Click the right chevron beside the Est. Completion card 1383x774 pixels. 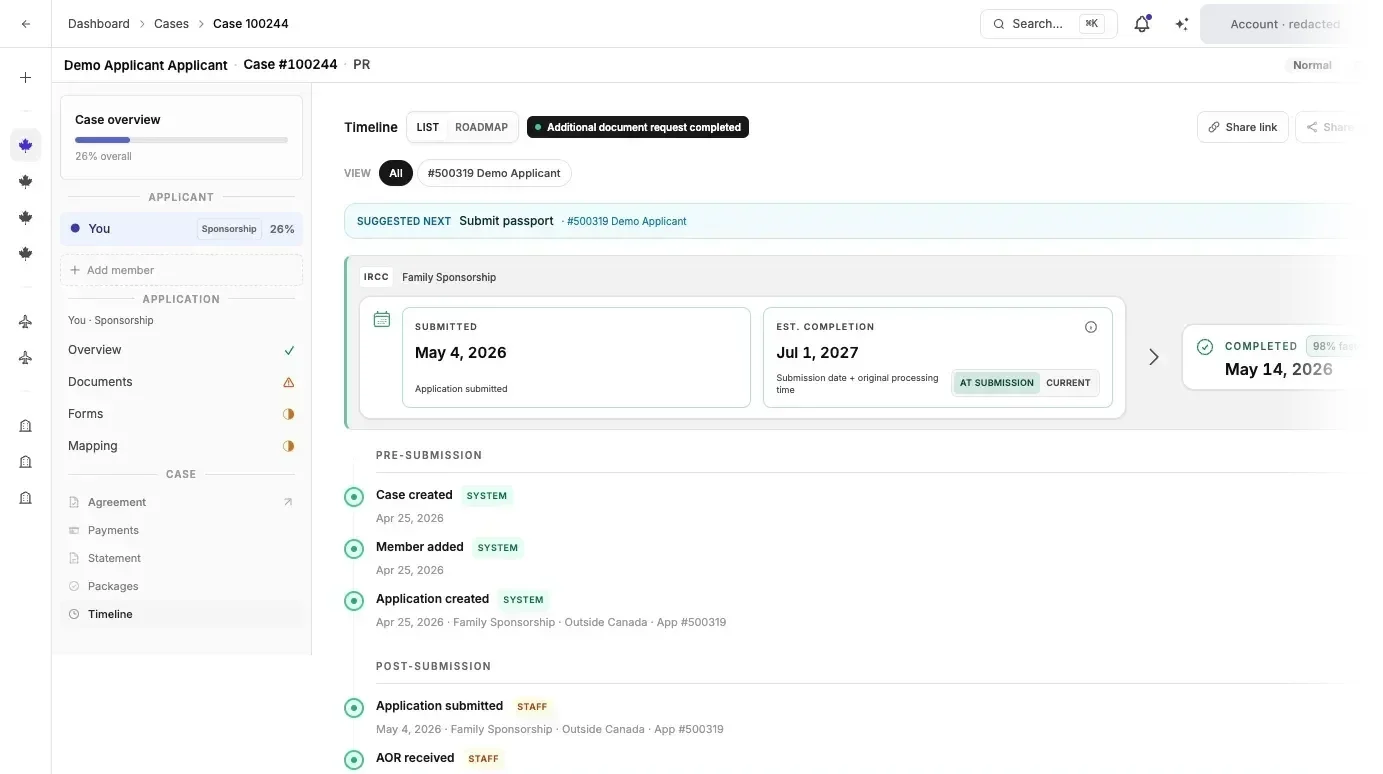(1154, 357)
